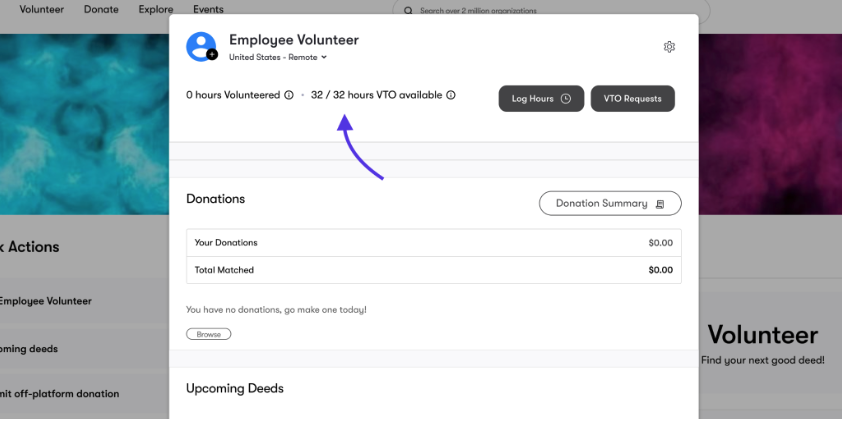Click the receipt icon in Donation Summary
This screenshot has height=421, width=843.
[660, 204]
